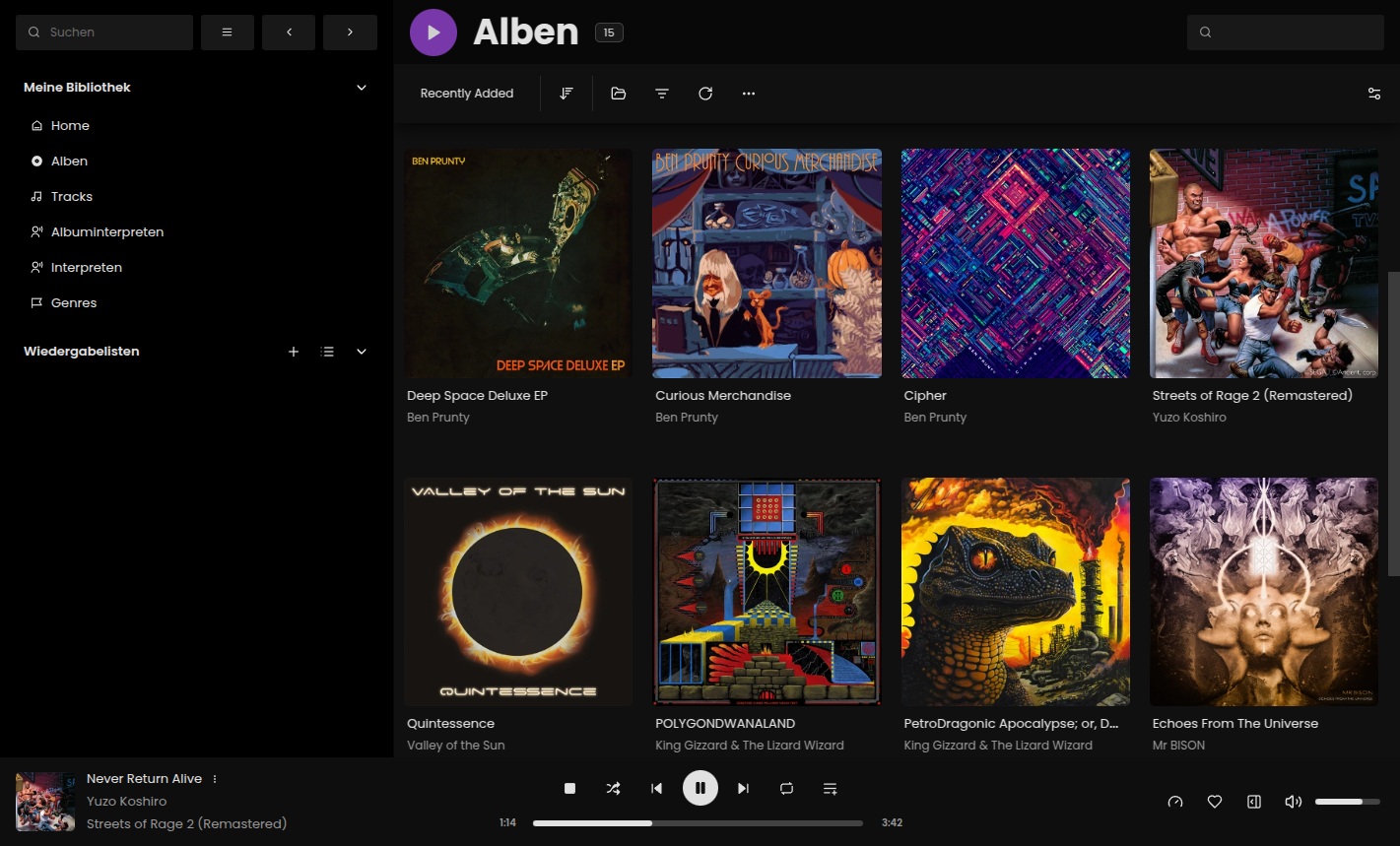Viewport: 1400px width, 846px height.
Task: Skip to the next track
Action: click(x=744, y=788)
